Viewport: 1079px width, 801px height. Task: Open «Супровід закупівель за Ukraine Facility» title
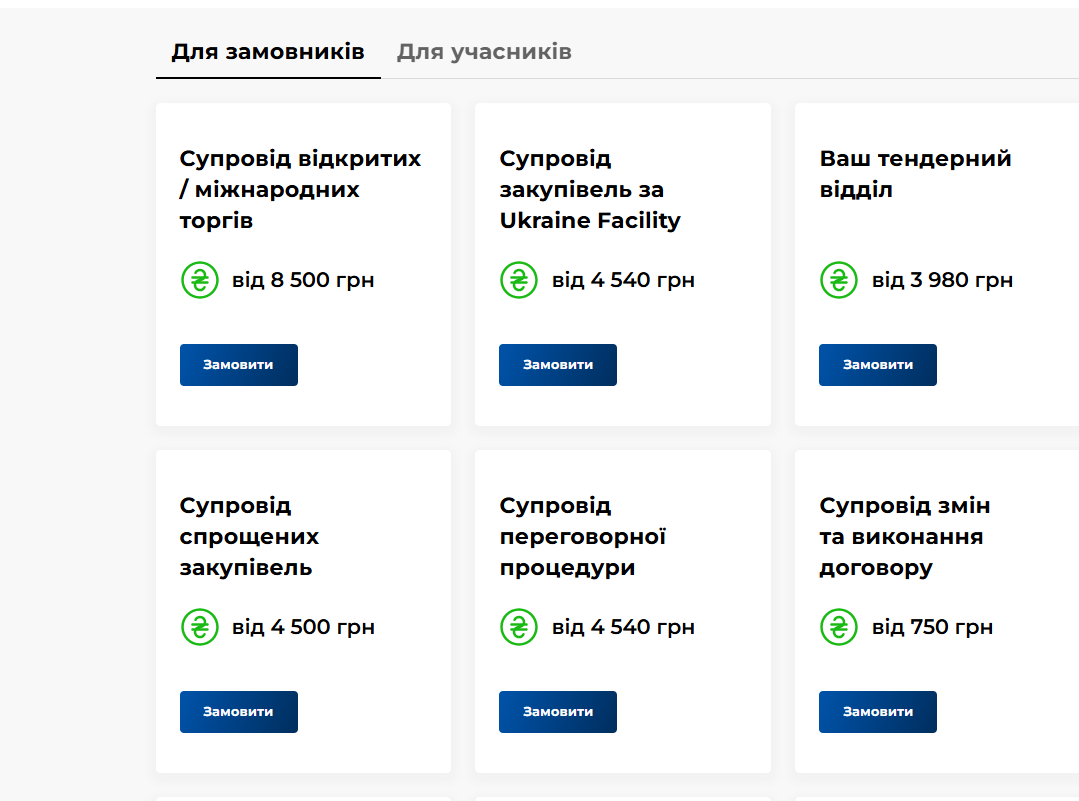[590, 190]
